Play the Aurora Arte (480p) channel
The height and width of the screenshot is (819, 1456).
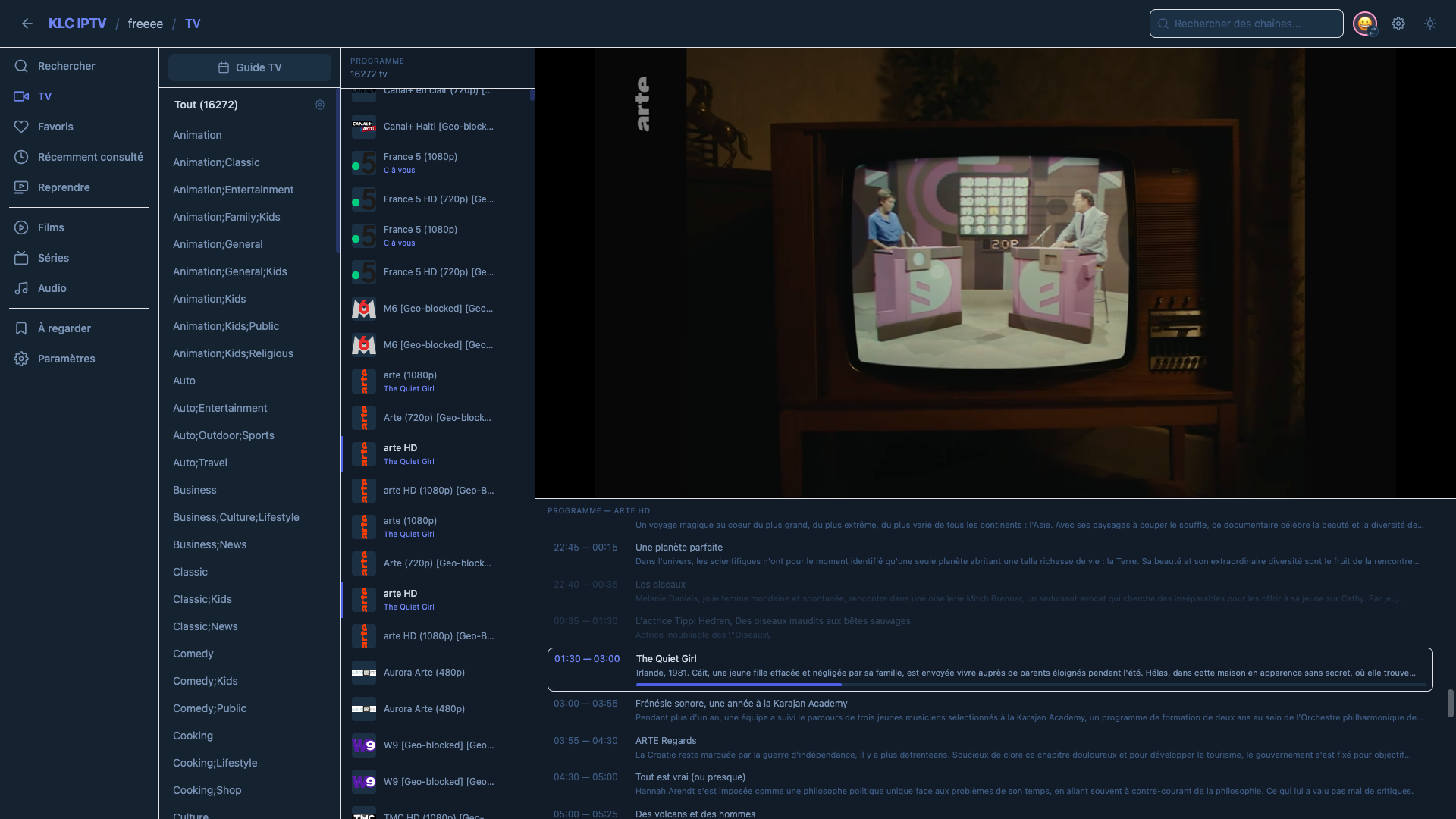(x=424, y=673)
